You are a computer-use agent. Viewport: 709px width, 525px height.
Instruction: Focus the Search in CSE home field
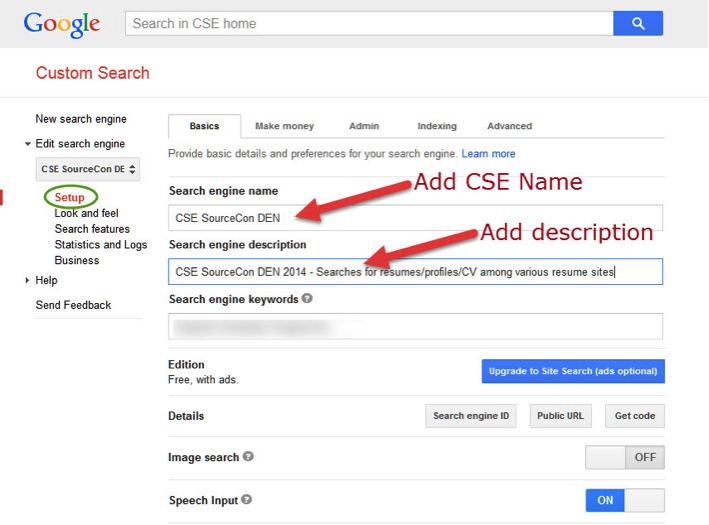click(x=369, y=24)
